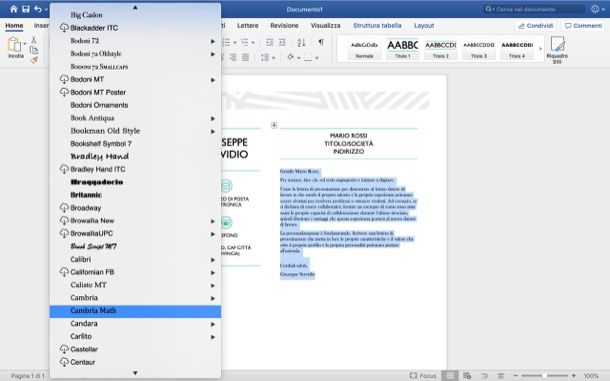The width and height of the screenshot is (610, 381).
Task: Click the Format Painter brush icon
Action: (34, 60)
